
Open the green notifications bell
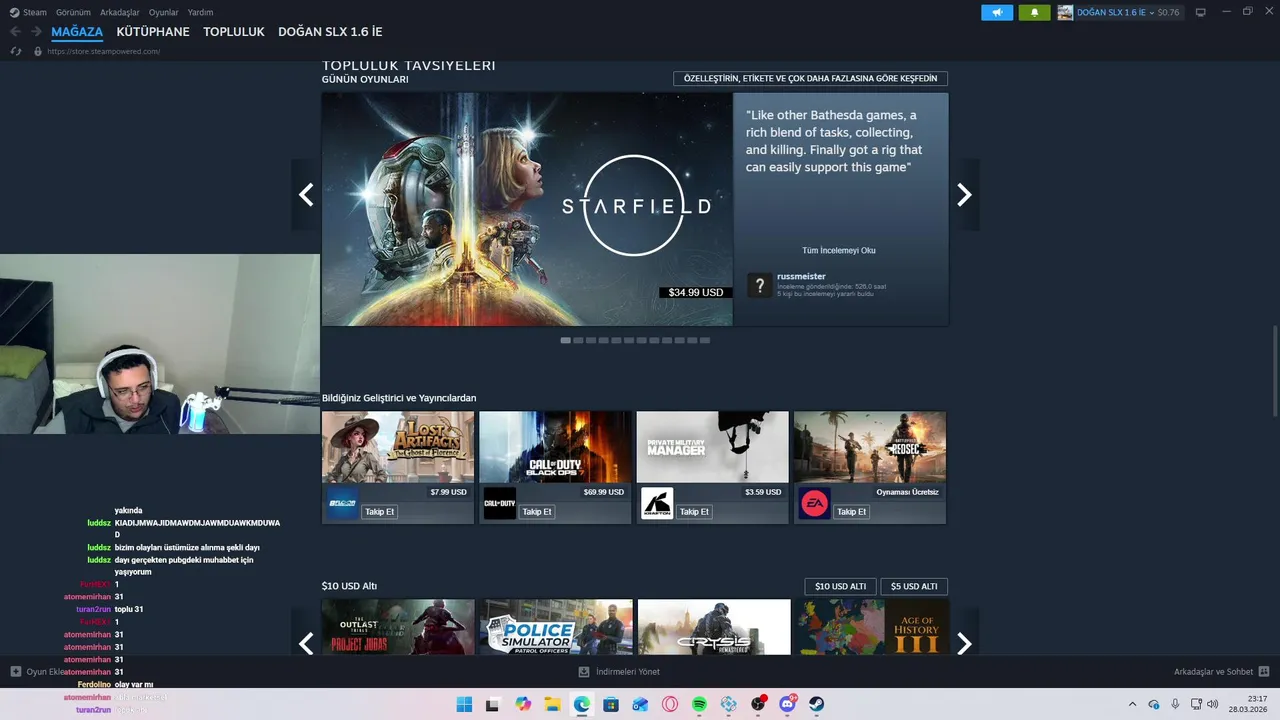1035,12
